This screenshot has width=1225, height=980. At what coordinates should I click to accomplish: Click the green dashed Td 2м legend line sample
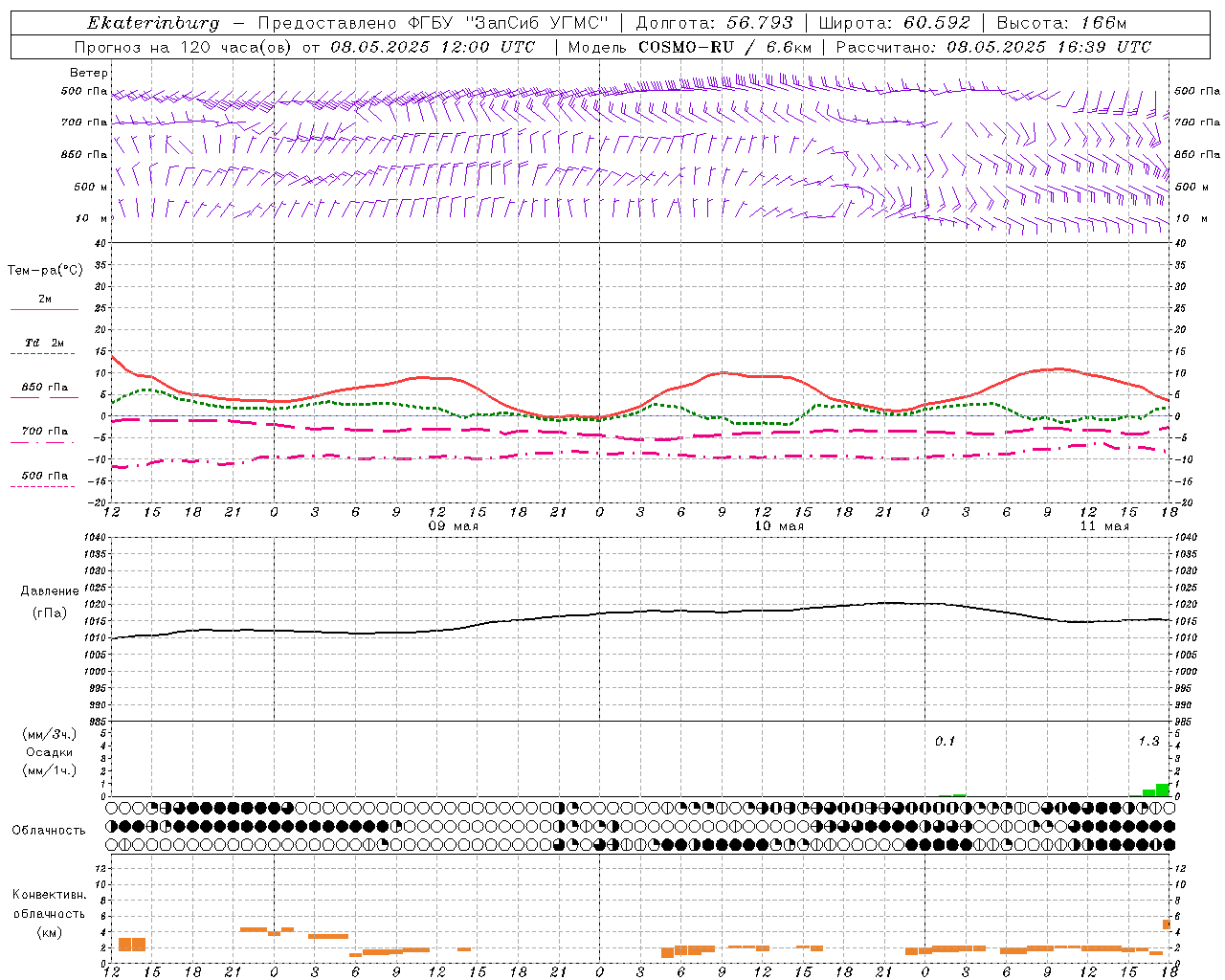coord(42,354)
